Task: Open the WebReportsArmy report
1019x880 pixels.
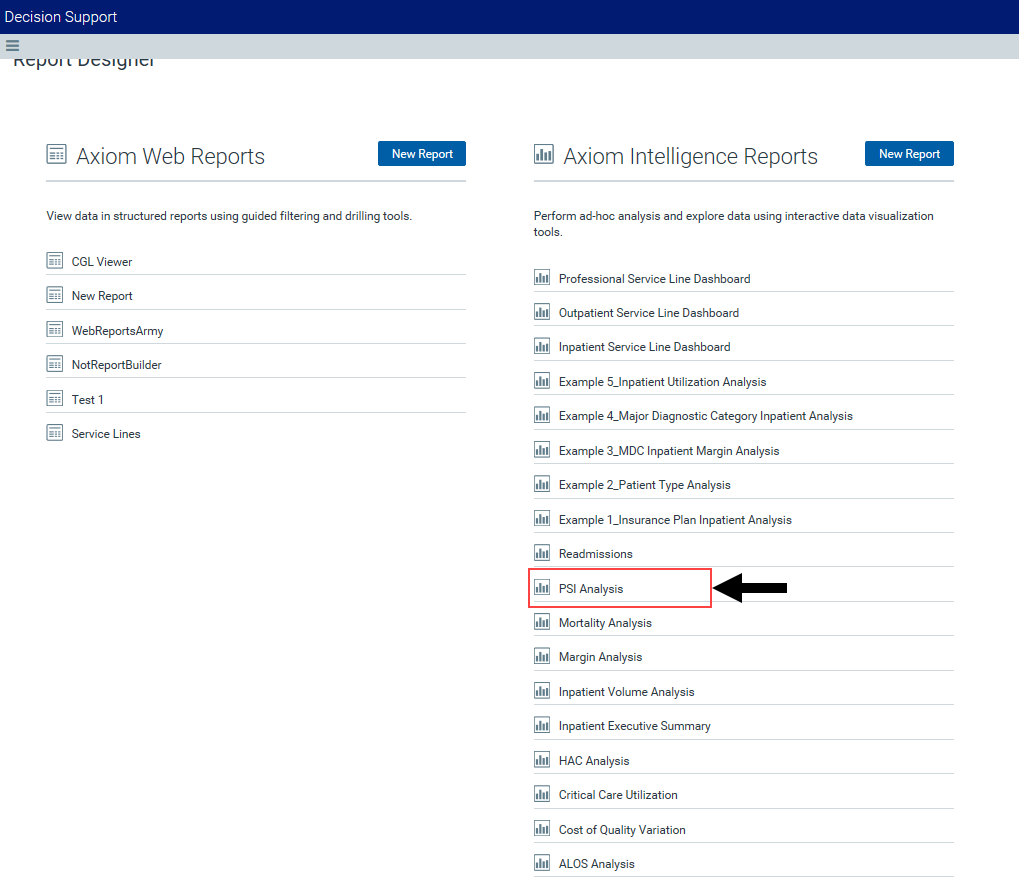Action: [118, 331]
